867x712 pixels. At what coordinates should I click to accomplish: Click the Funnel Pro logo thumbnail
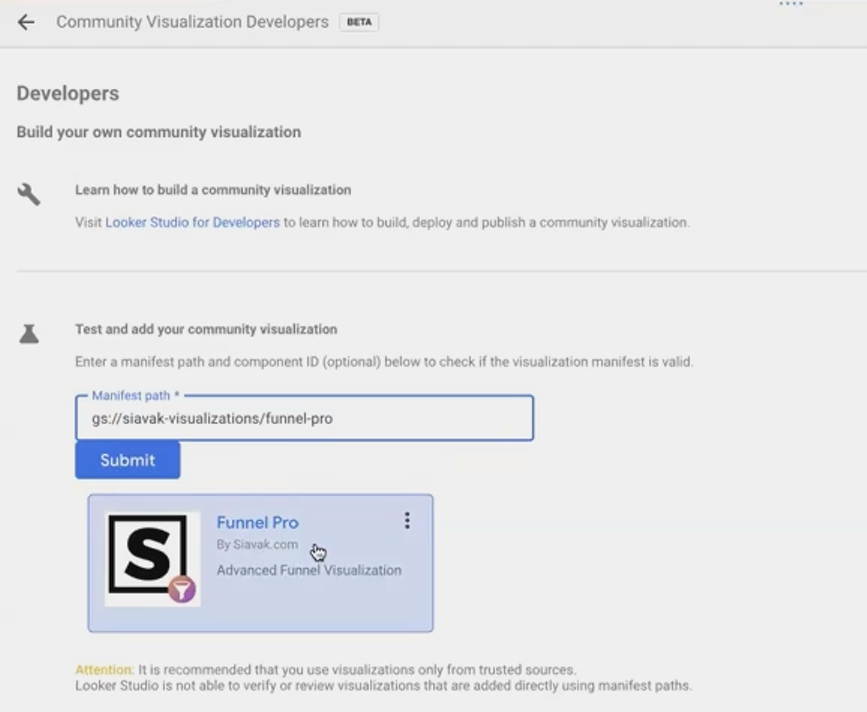click(152, 558)
